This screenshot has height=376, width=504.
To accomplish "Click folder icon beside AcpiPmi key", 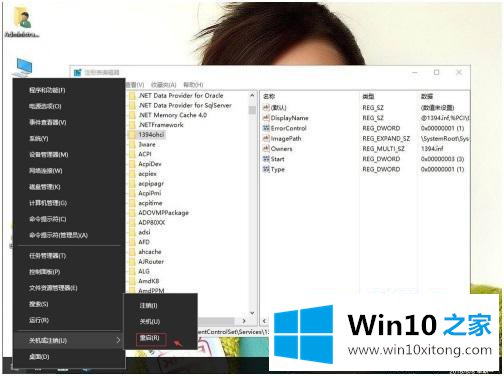I will [133, 193].
